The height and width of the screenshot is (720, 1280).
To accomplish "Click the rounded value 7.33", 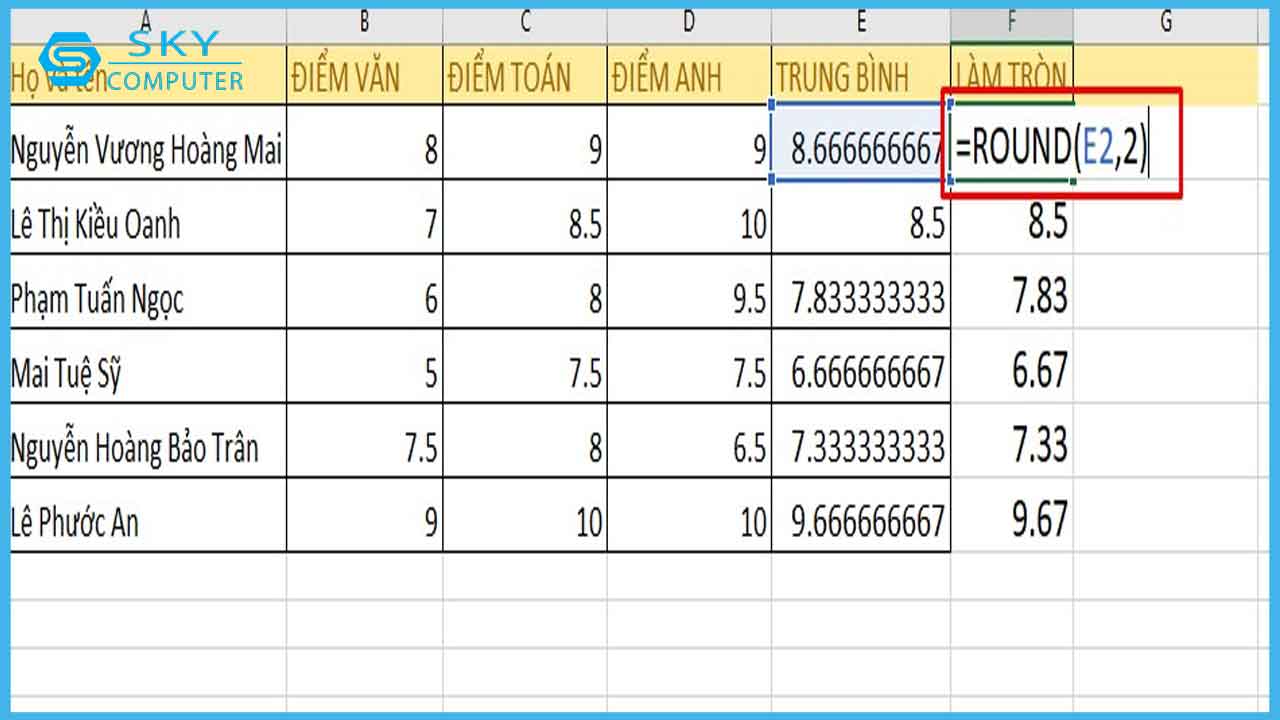I will (x=1012, y=440).
